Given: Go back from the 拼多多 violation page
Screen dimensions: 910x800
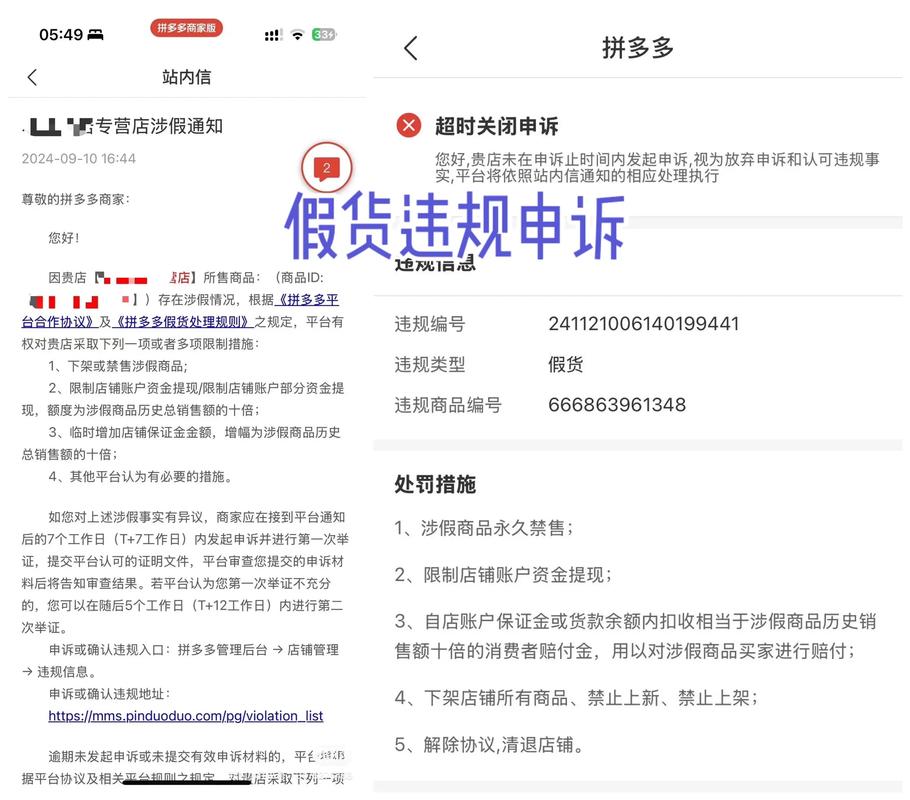Looking at the screenshot, I should 411,48.
